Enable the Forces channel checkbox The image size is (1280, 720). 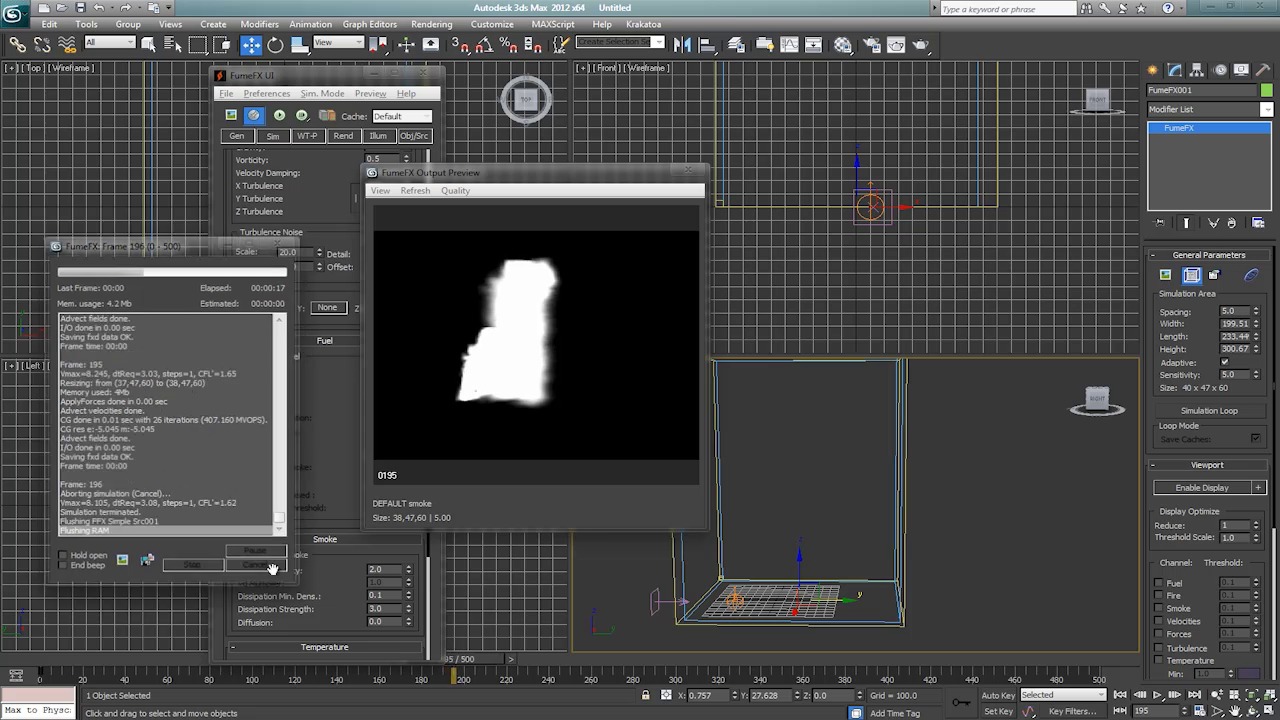pos(1160,635)
